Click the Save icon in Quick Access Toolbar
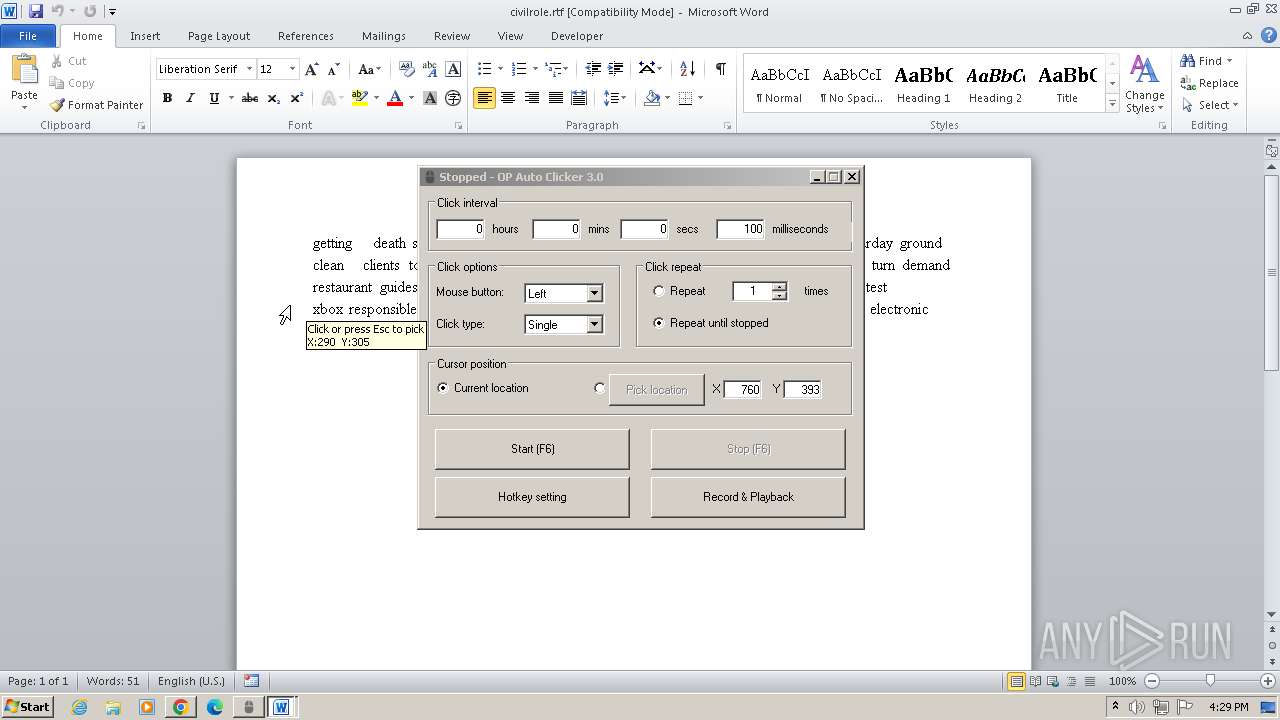 pos(36,11)
